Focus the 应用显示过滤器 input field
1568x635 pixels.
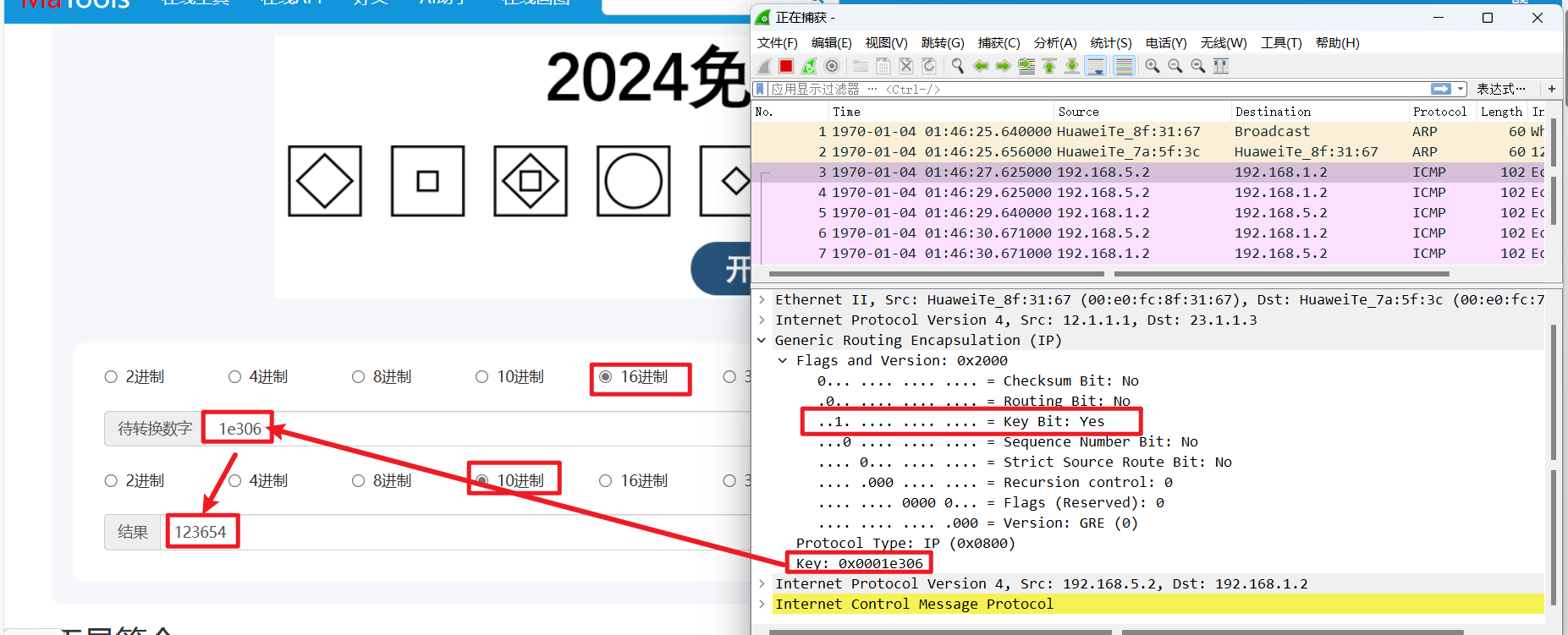pyautogui.click(x=1098, y=89)
